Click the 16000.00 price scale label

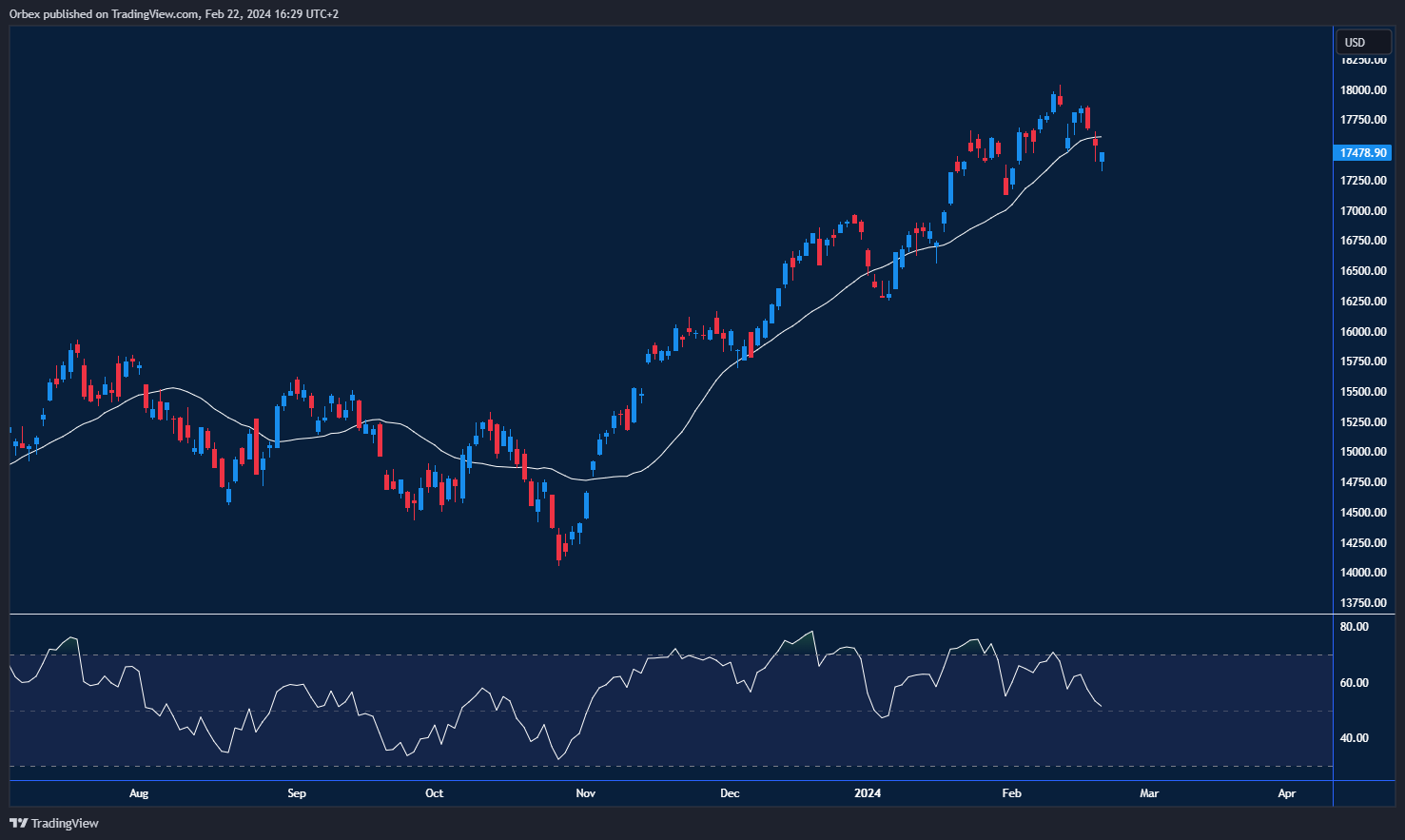[1363, 332]
